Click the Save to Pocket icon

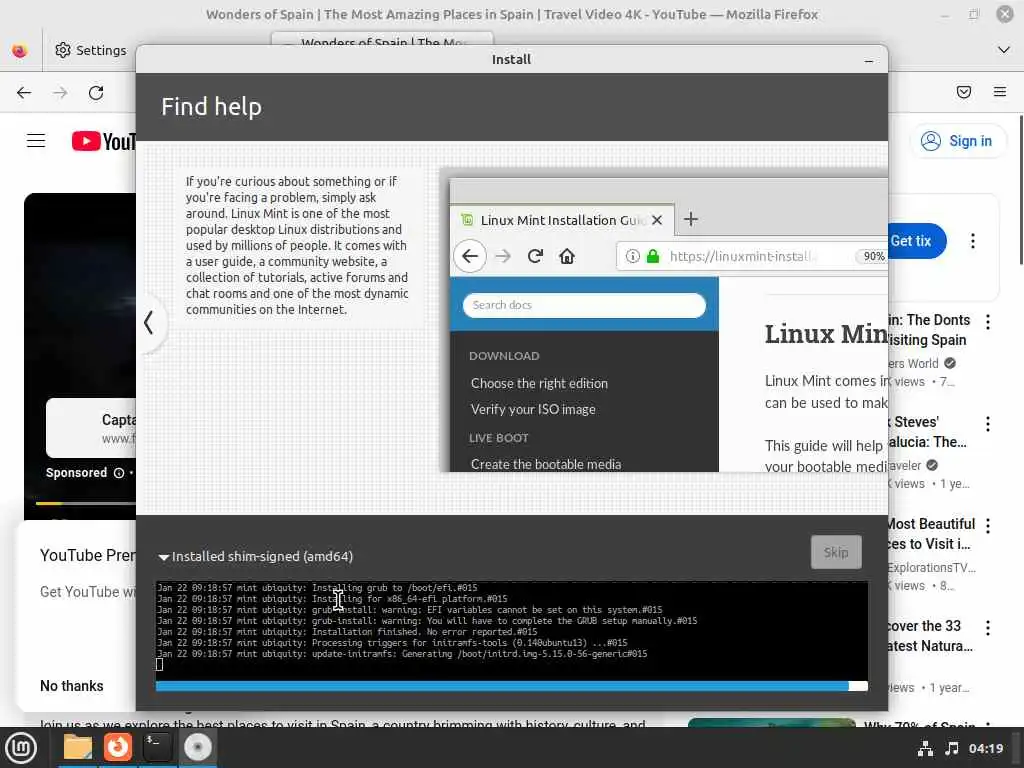point(964,92)
